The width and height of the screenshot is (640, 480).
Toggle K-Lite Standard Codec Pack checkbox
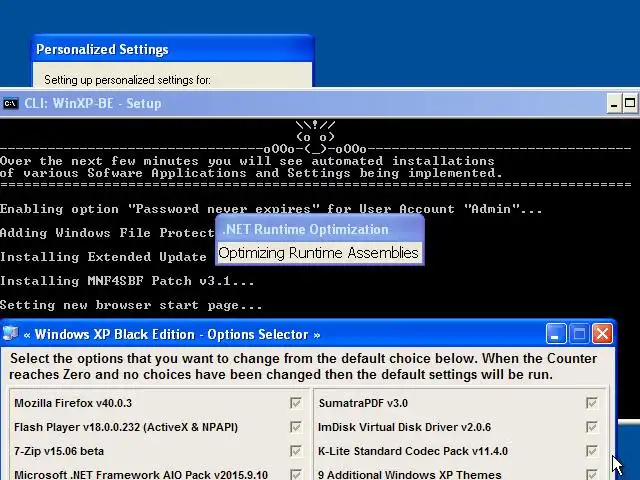592,451
